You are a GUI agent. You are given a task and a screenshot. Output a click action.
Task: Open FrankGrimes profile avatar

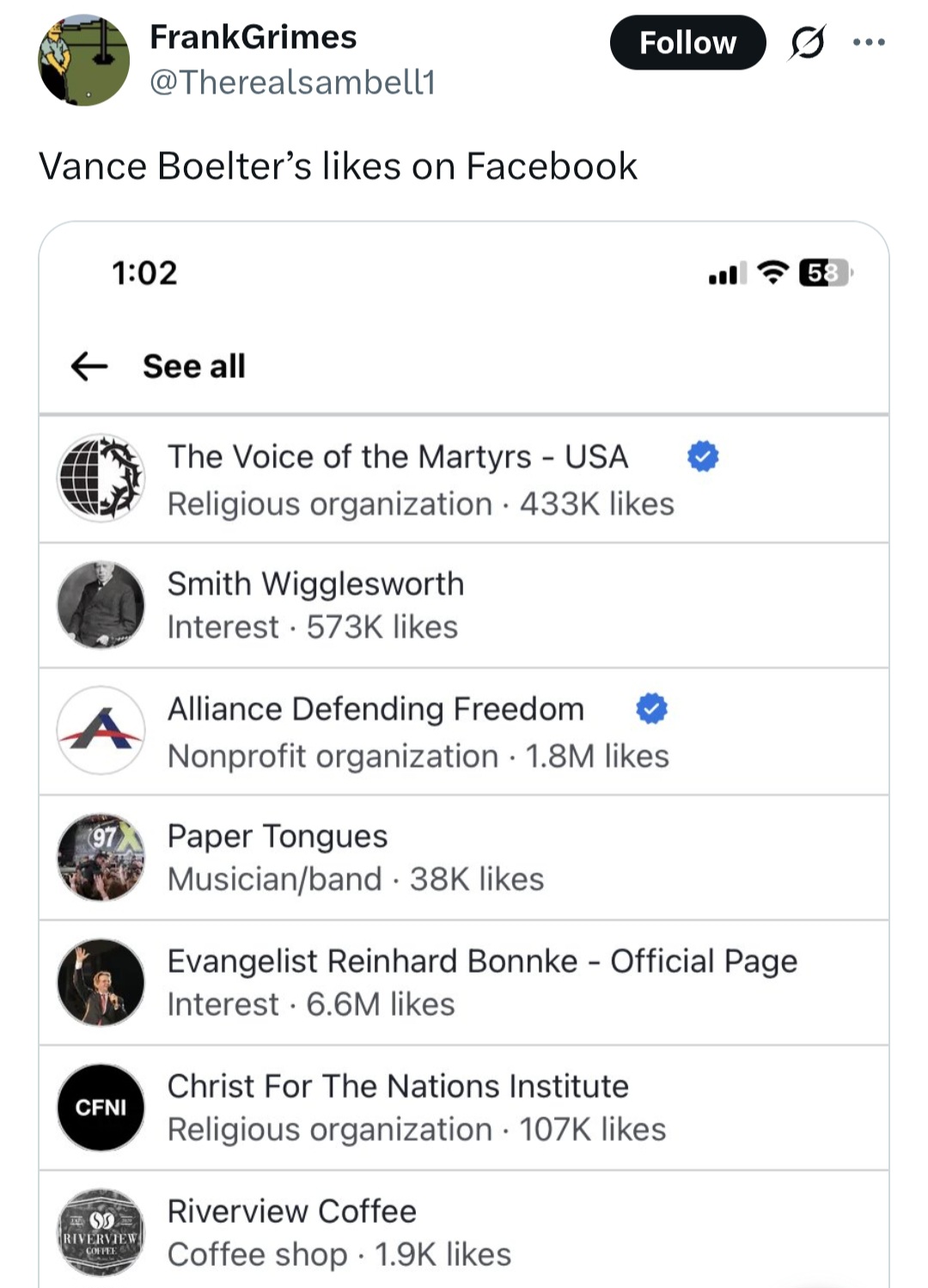(83, 60)
